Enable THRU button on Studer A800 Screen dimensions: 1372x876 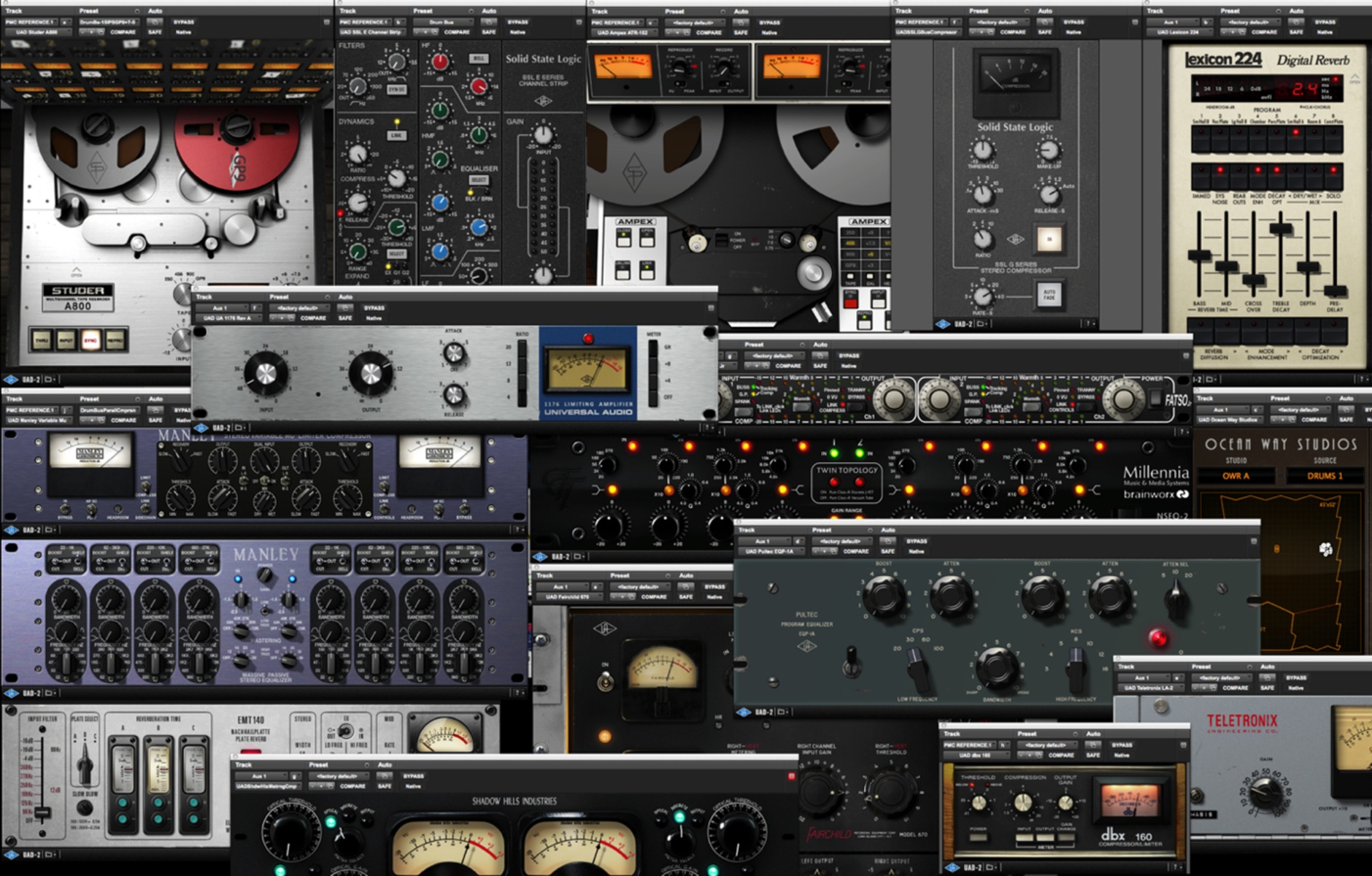(x=42, y=340)
